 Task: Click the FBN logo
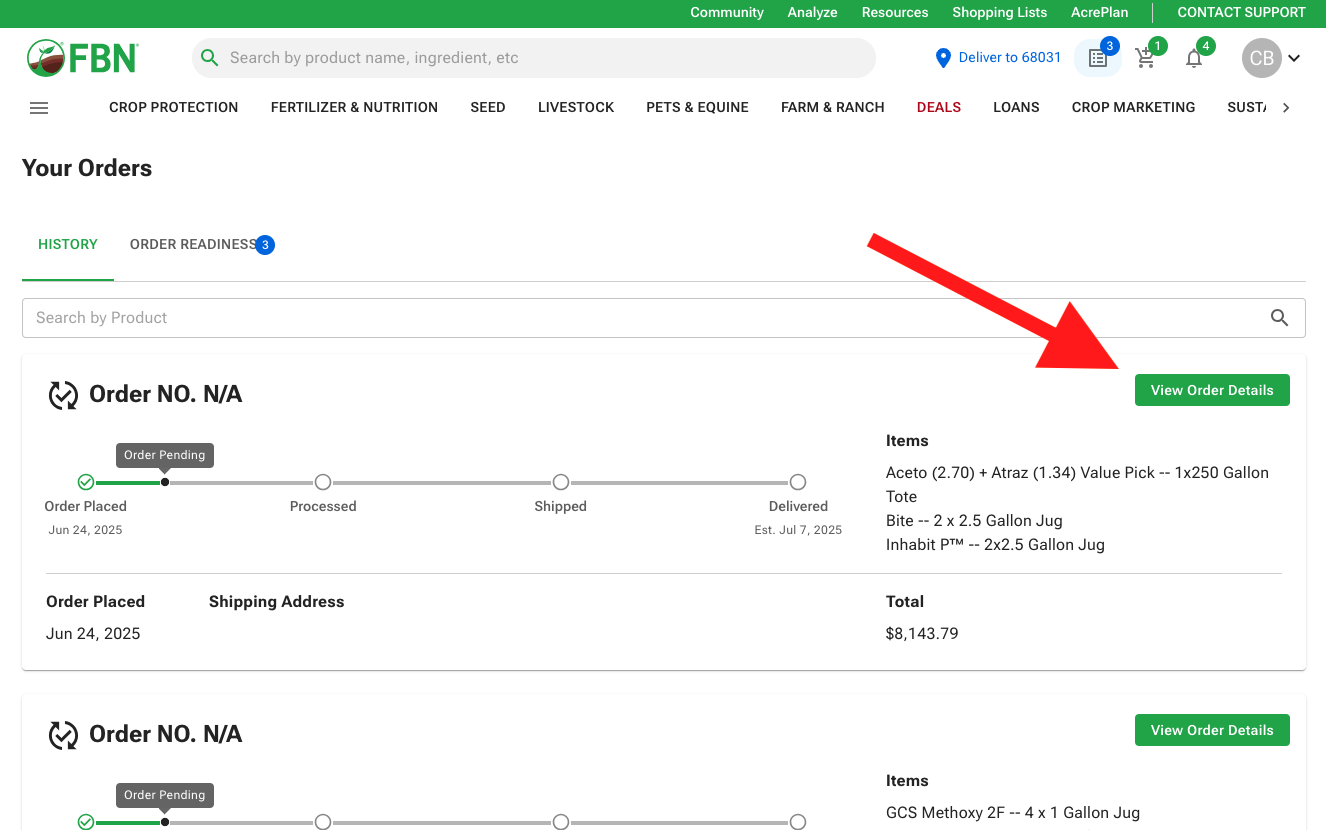(x=82, y=58)
